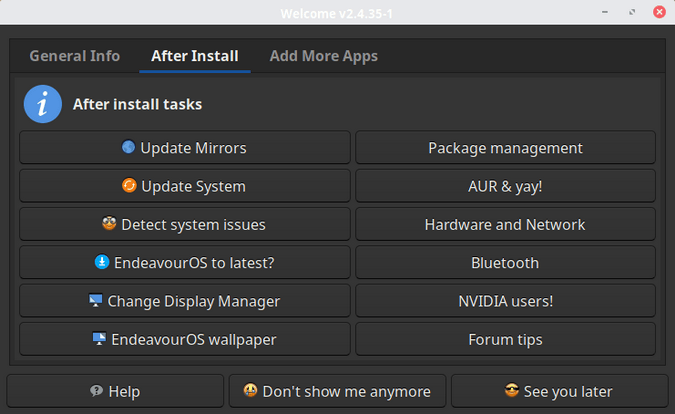Screen dimensions: 675x414
Task: Click the face icon on Detect system issues
Action: (109, 224)
